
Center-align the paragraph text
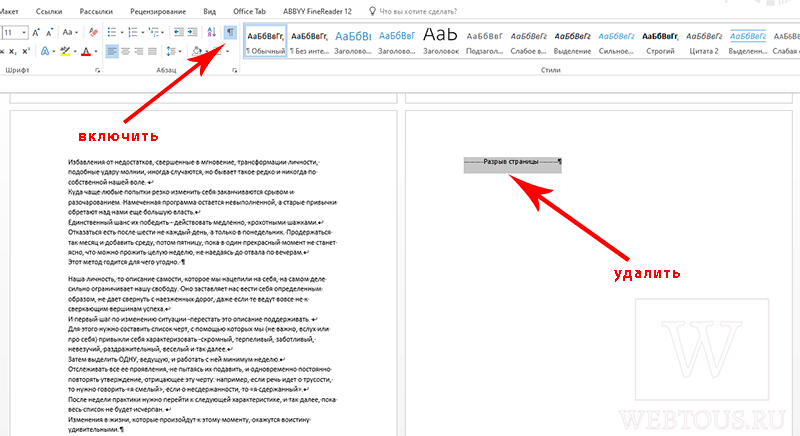pos(126,51)
